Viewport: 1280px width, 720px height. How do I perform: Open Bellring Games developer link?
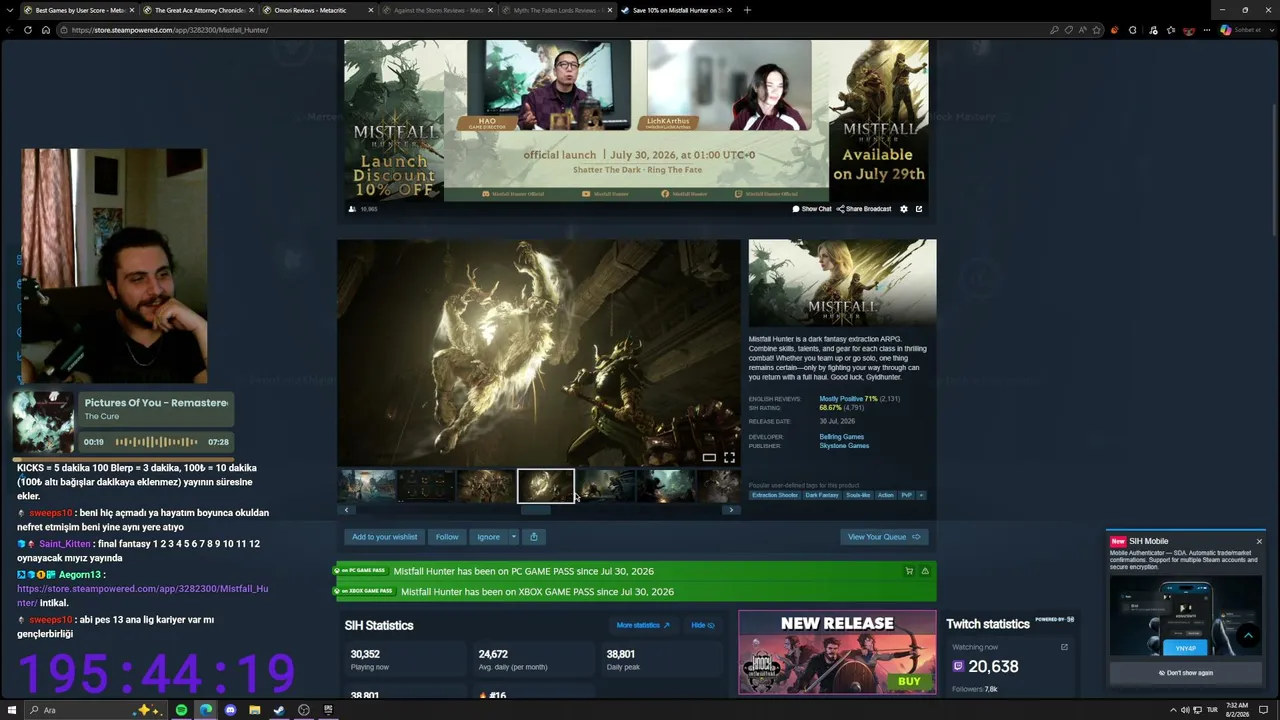click(x=842, y=437)
